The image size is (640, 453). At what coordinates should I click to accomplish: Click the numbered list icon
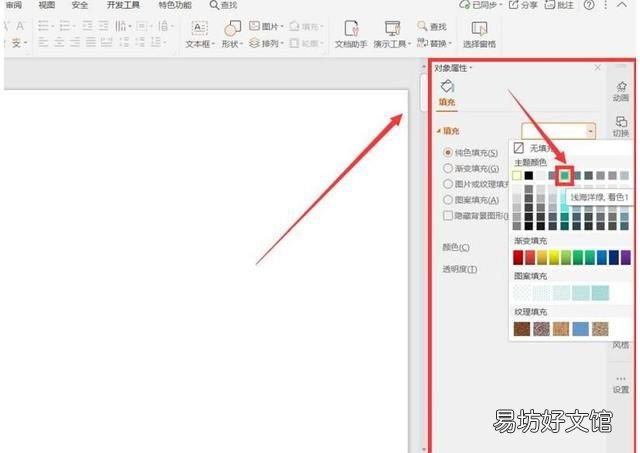(x=65, y=27)
